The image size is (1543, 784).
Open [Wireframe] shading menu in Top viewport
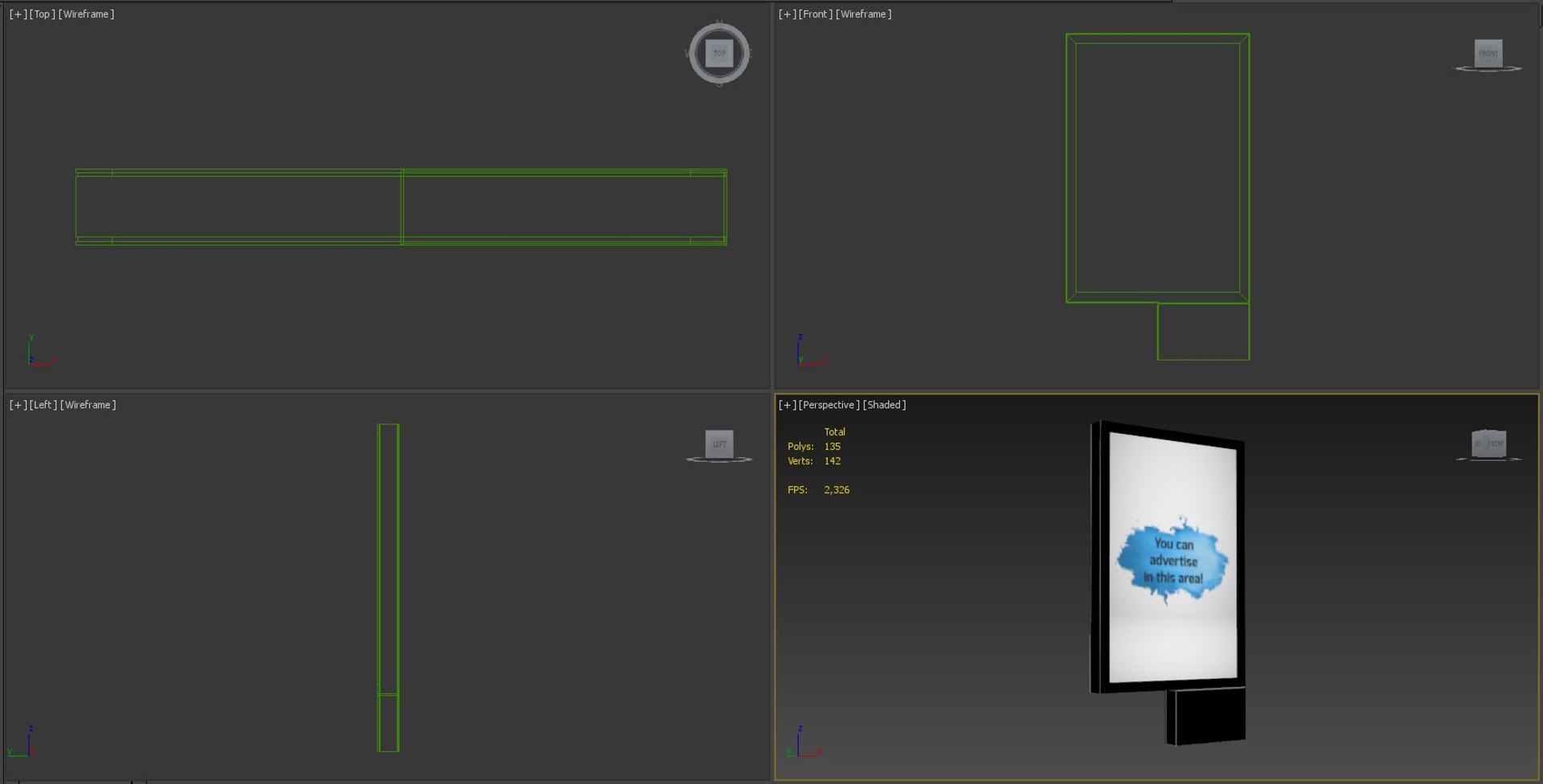pos(86,14)
